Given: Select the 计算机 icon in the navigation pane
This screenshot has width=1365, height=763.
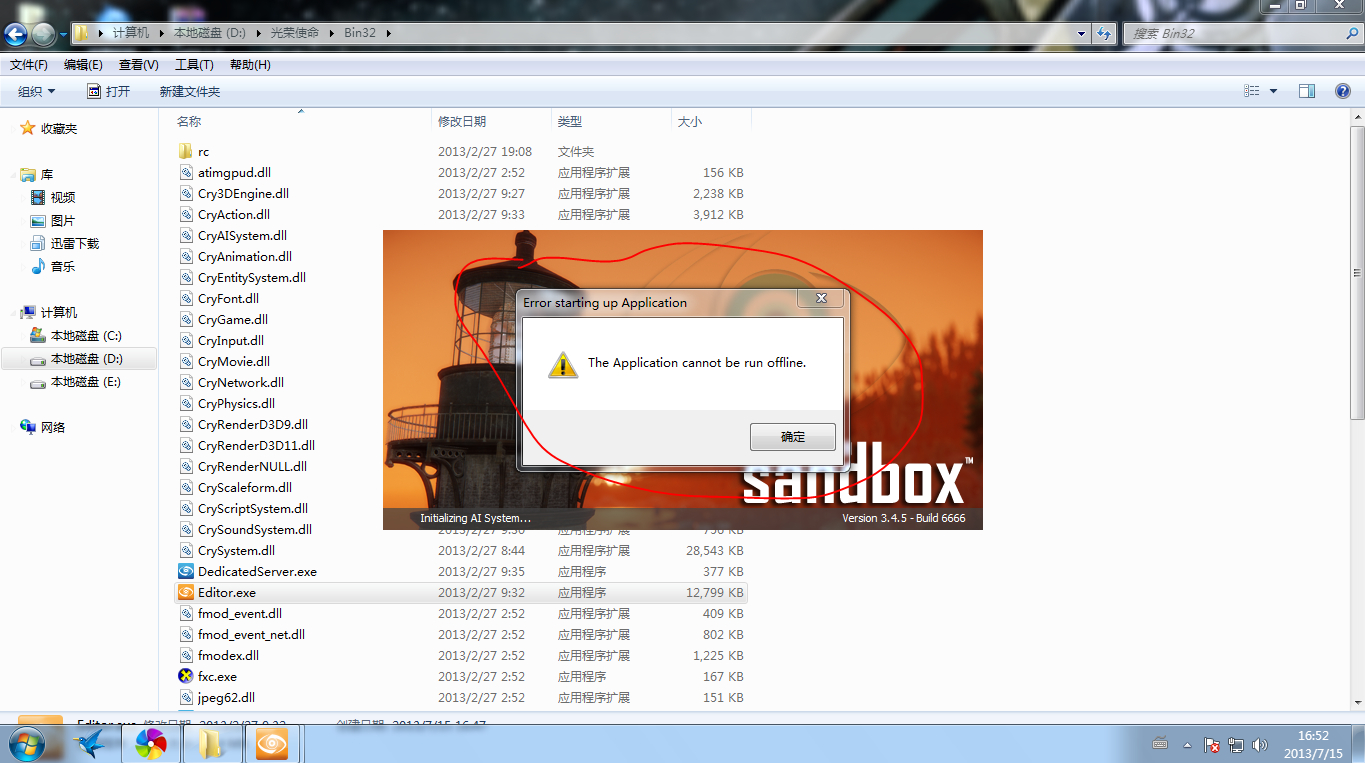Looking at the screenshot, I should coord(28,313).
